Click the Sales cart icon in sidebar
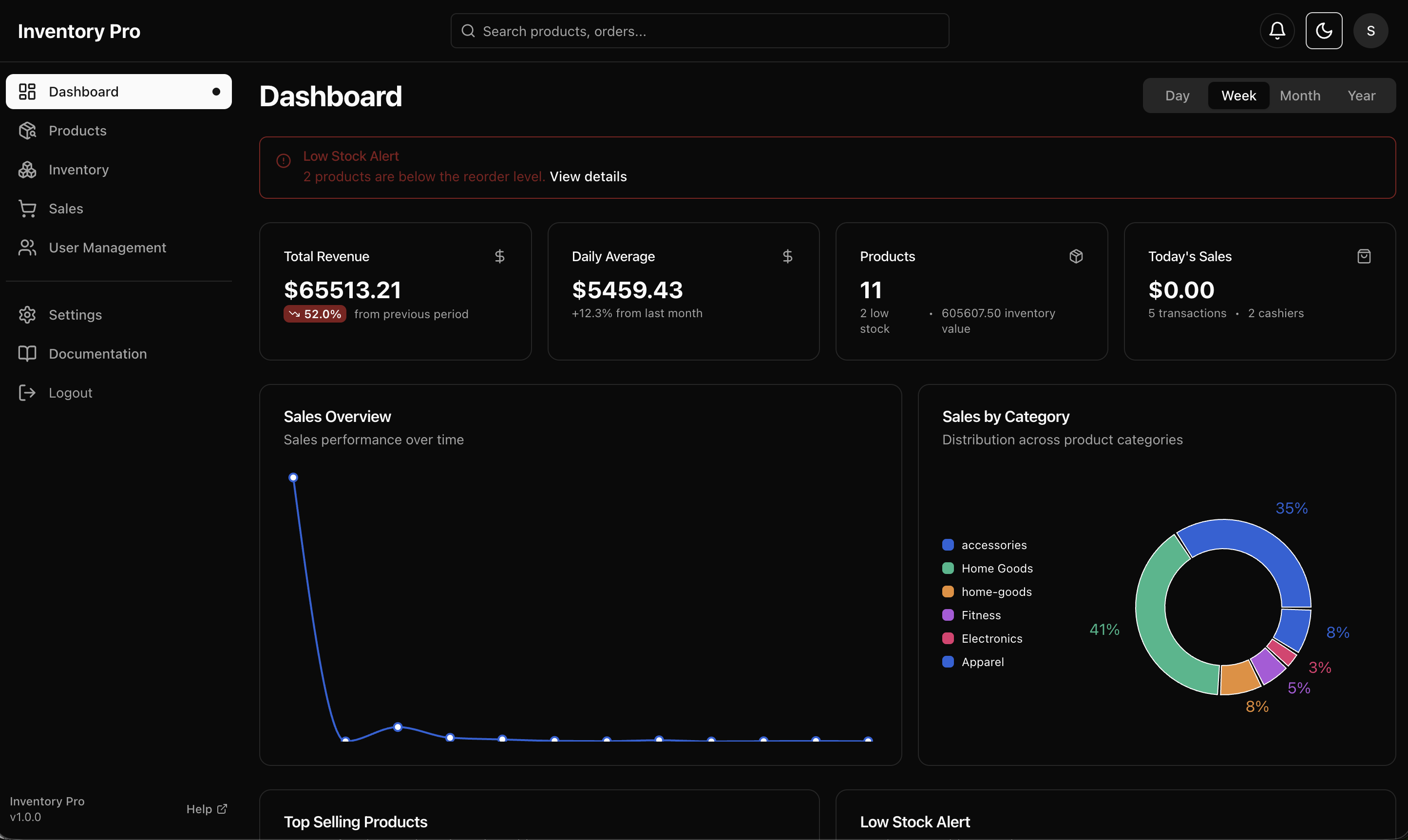 click(x=27, y=209)
